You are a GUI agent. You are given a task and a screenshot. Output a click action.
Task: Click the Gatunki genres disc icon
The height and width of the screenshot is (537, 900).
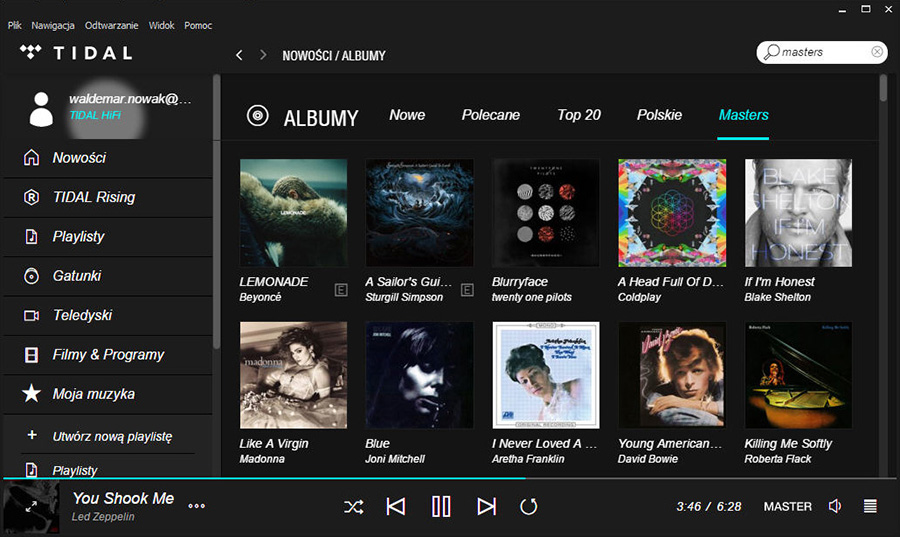click(31, 276)
